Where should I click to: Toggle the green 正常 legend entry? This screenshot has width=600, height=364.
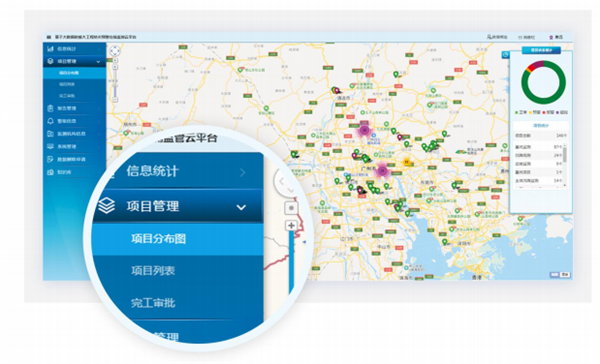[x=521, y=113]
